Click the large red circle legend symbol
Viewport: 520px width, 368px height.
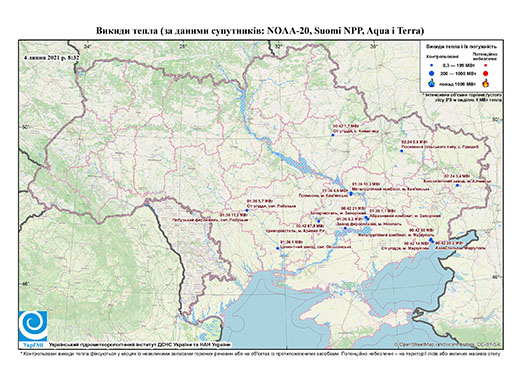click(x=486, y=73)
